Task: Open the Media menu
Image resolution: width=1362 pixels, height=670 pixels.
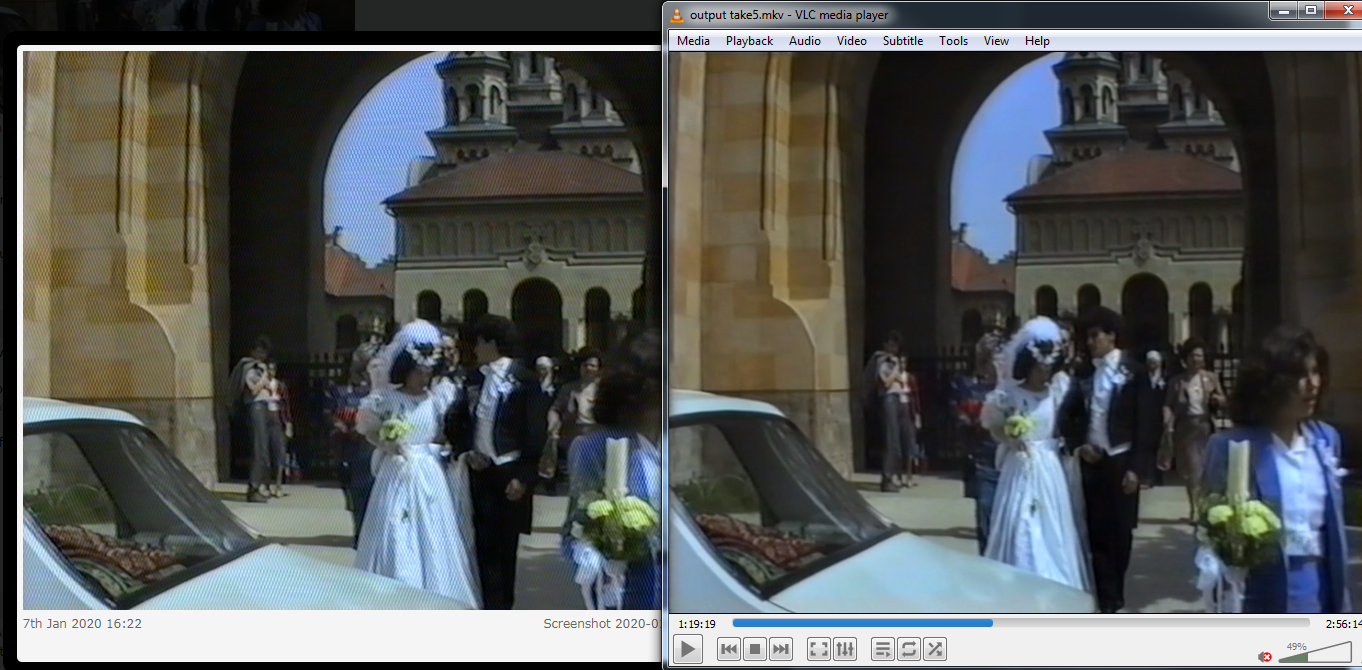Action: [x=693, y=41]
